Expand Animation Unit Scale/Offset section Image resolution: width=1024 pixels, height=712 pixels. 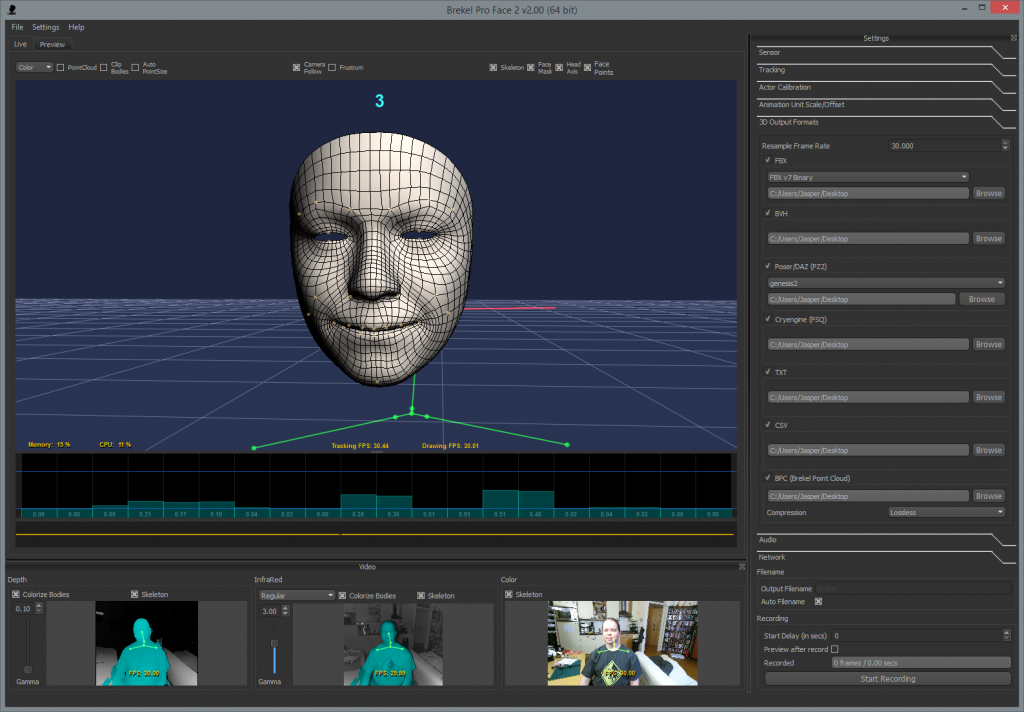[885, 105]
